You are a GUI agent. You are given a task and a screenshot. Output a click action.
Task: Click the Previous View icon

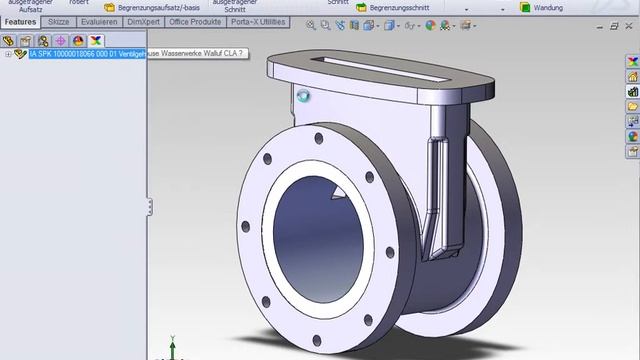[340, 25]
